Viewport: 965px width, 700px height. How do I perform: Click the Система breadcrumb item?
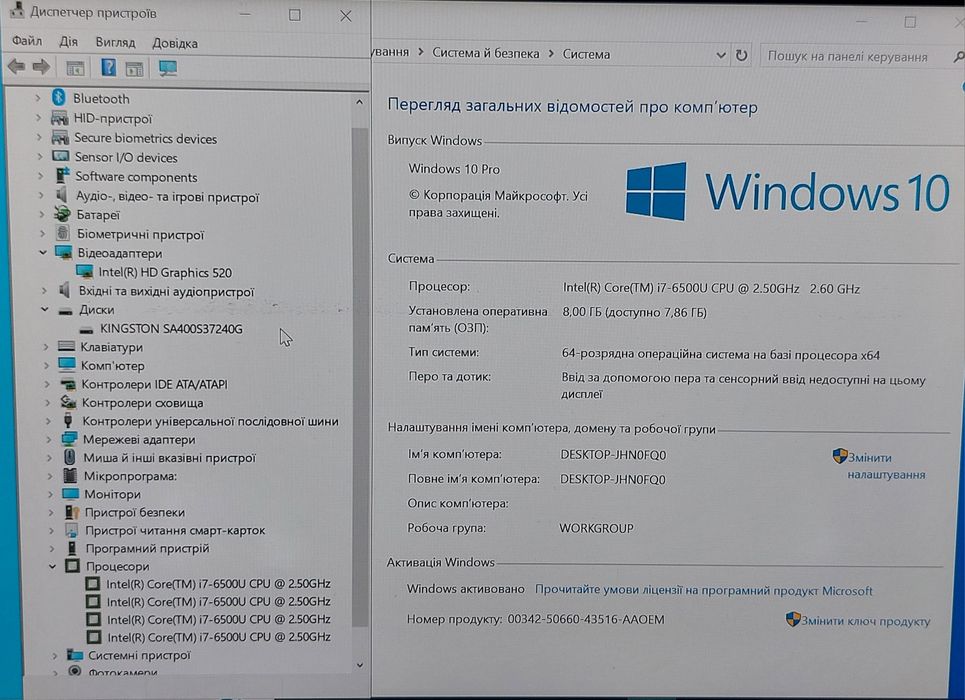coord(587,54)
